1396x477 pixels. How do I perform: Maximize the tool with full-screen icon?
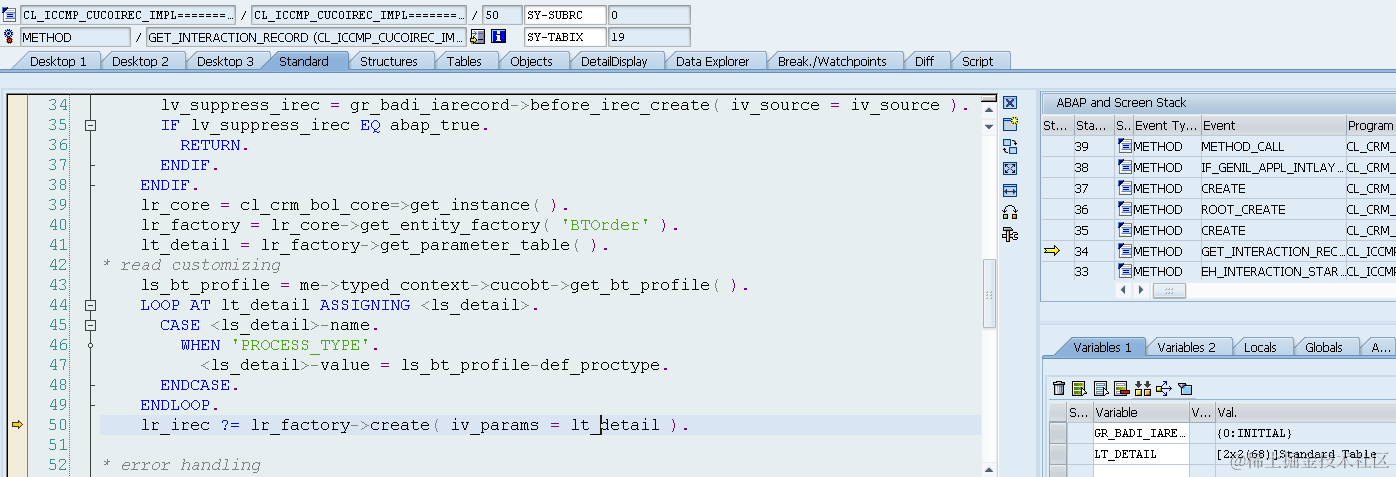click(1010, 168)
